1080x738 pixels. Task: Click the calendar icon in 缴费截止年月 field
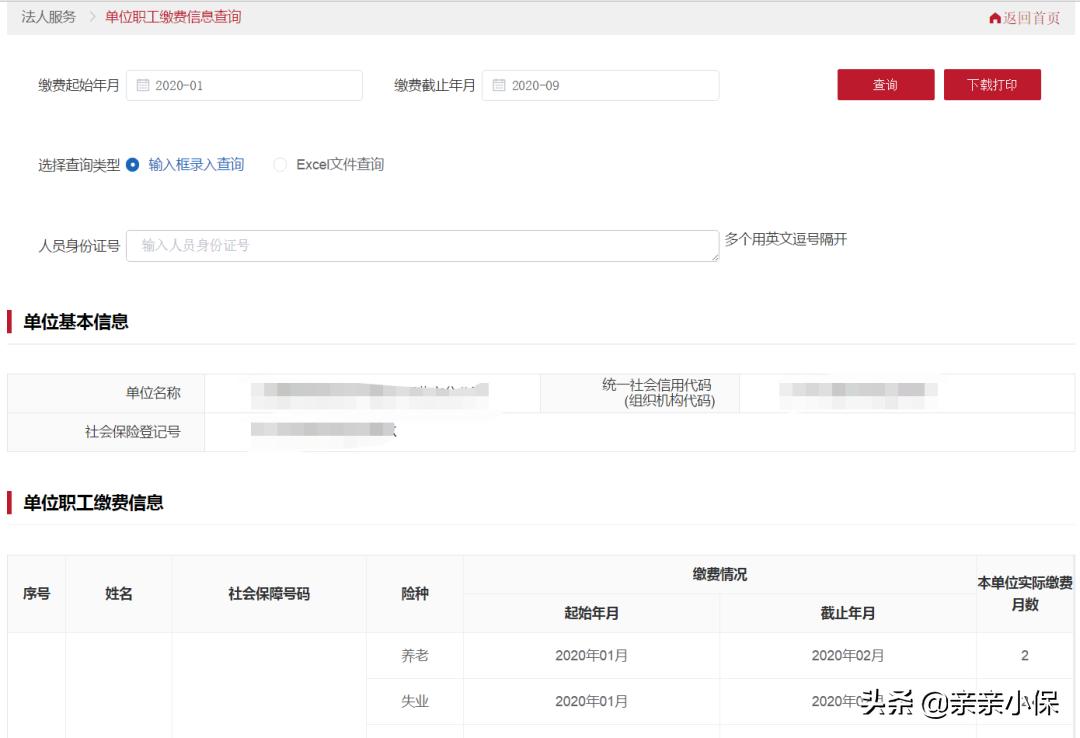click(497, 85)
